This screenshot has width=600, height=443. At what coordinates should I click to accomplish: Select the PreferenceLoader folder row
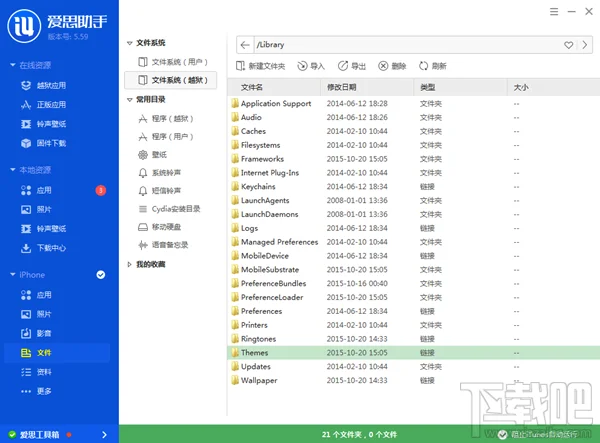tap(414, 297)
